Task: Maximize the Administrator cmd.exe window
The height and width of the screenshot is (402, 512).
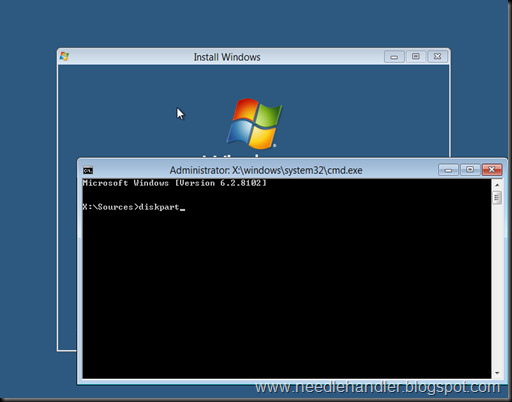Action: [470, 170]
